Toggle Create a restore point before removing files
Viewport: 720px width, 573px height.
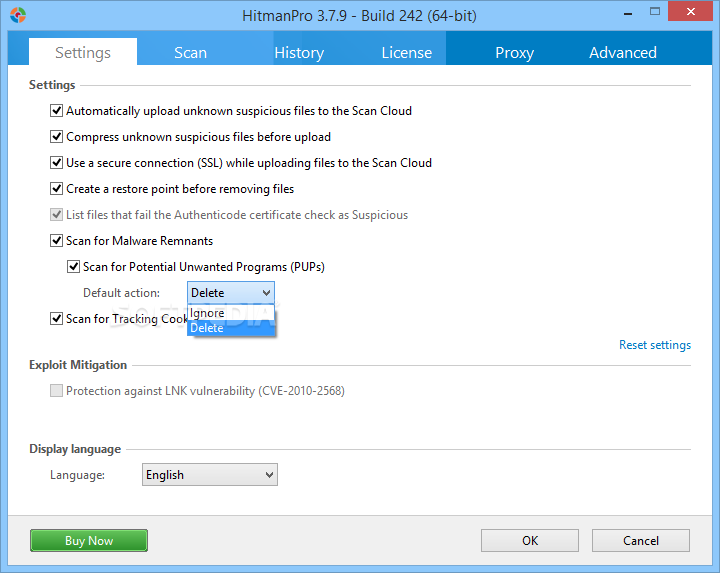56,189
